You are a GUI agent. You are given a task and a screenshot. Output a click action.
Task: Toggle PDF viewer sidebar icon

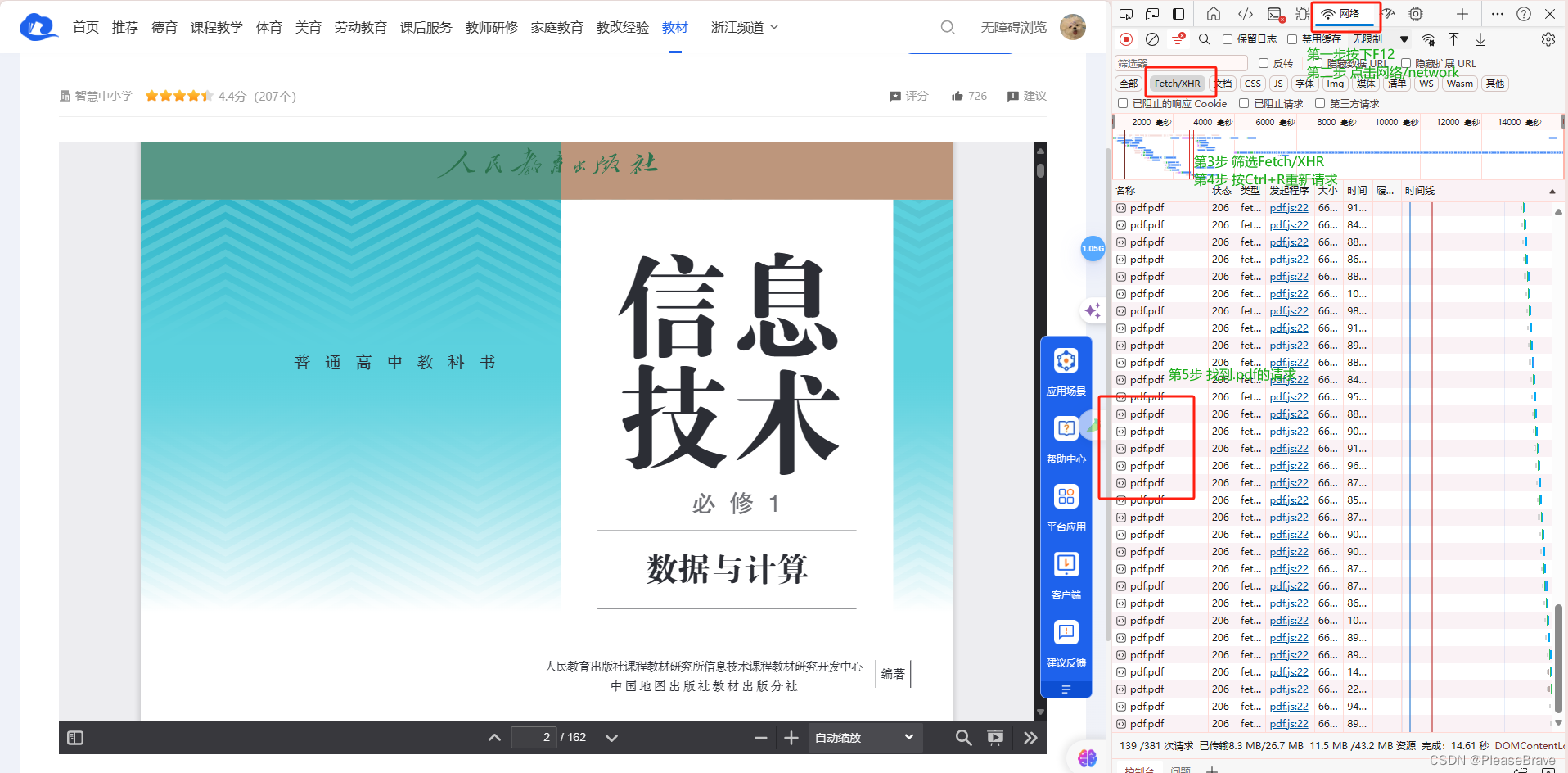(75, 738)
